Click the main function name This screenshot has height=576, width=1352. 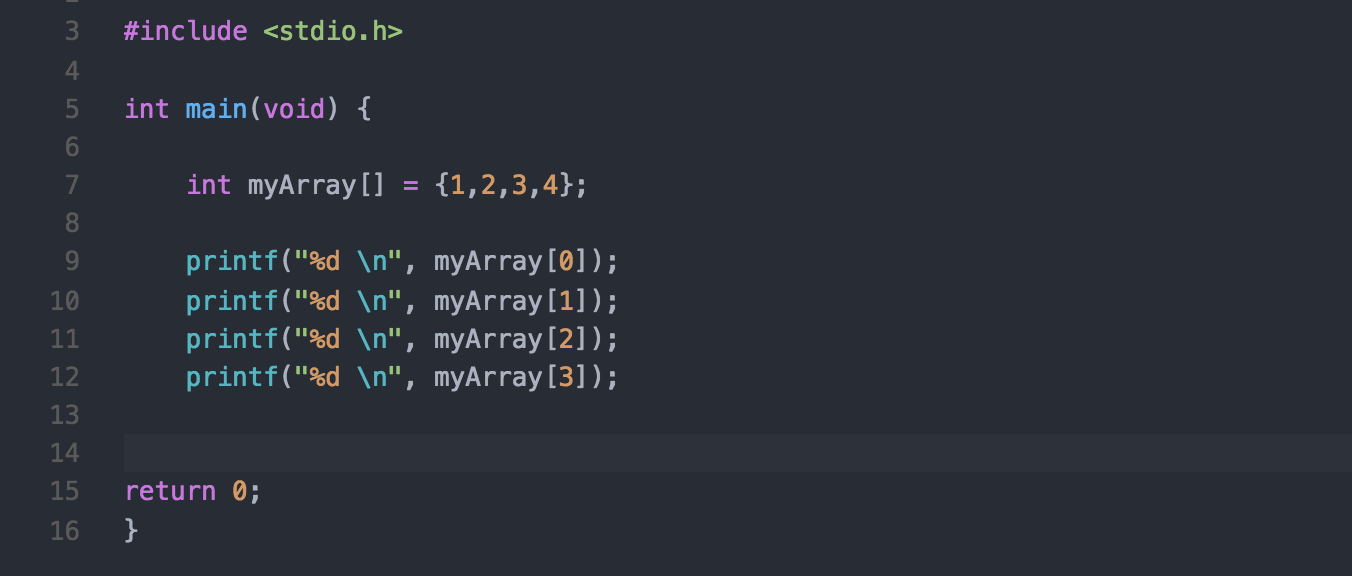pos(216,108)
